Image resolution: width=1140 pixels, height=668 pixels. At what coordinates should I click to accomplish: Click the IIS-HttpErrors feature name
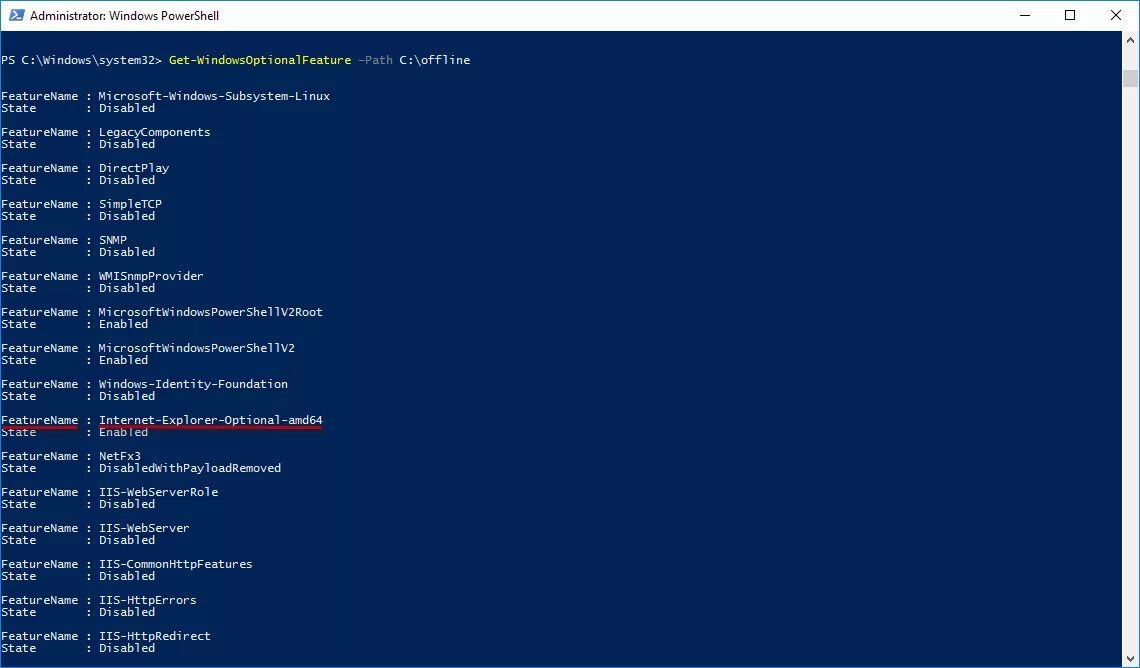click(x=148, y=600)
